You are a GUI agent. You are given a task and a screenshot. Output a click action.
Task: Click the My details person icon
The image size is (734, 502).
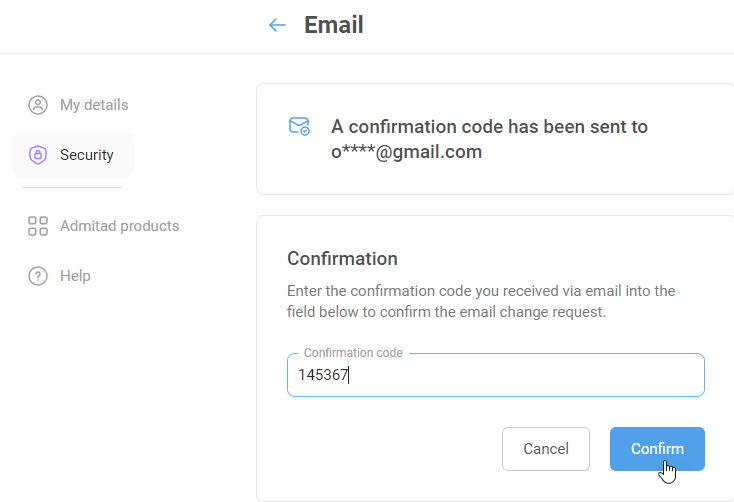point(38,105)
